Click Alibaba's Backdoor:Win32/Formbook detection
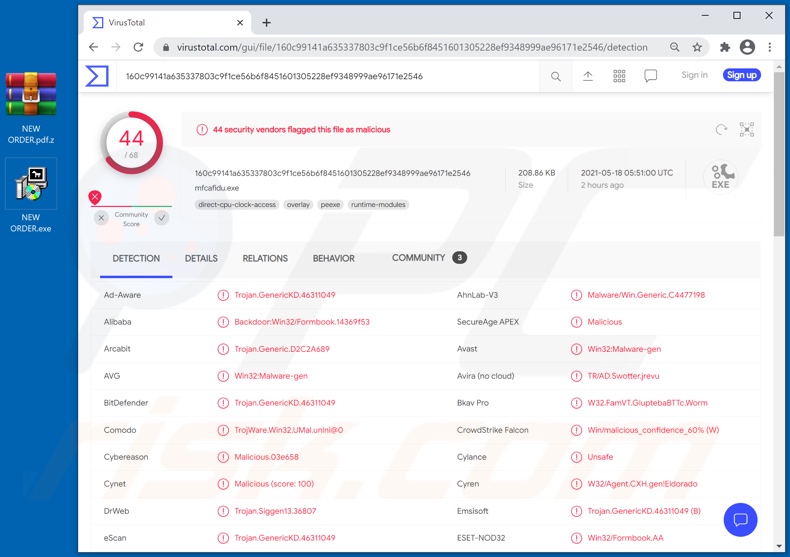Image resolution: width=790 pixels, height=557 pixels. [x=302, y=322]
